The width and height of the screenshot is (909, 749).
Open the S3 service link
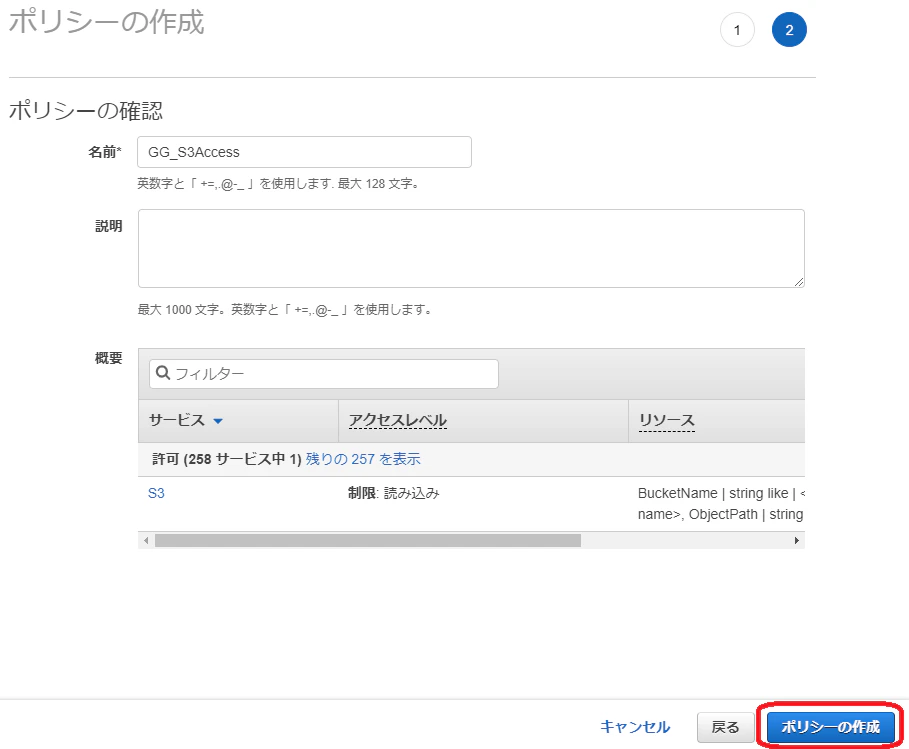coord(157,493)
